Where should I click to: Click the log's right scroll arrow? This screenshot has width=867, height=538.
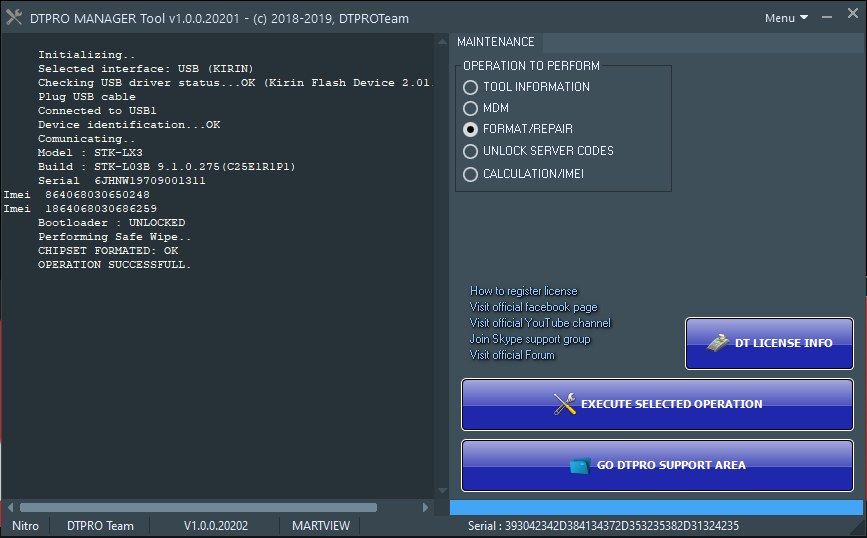coord(425,508)
